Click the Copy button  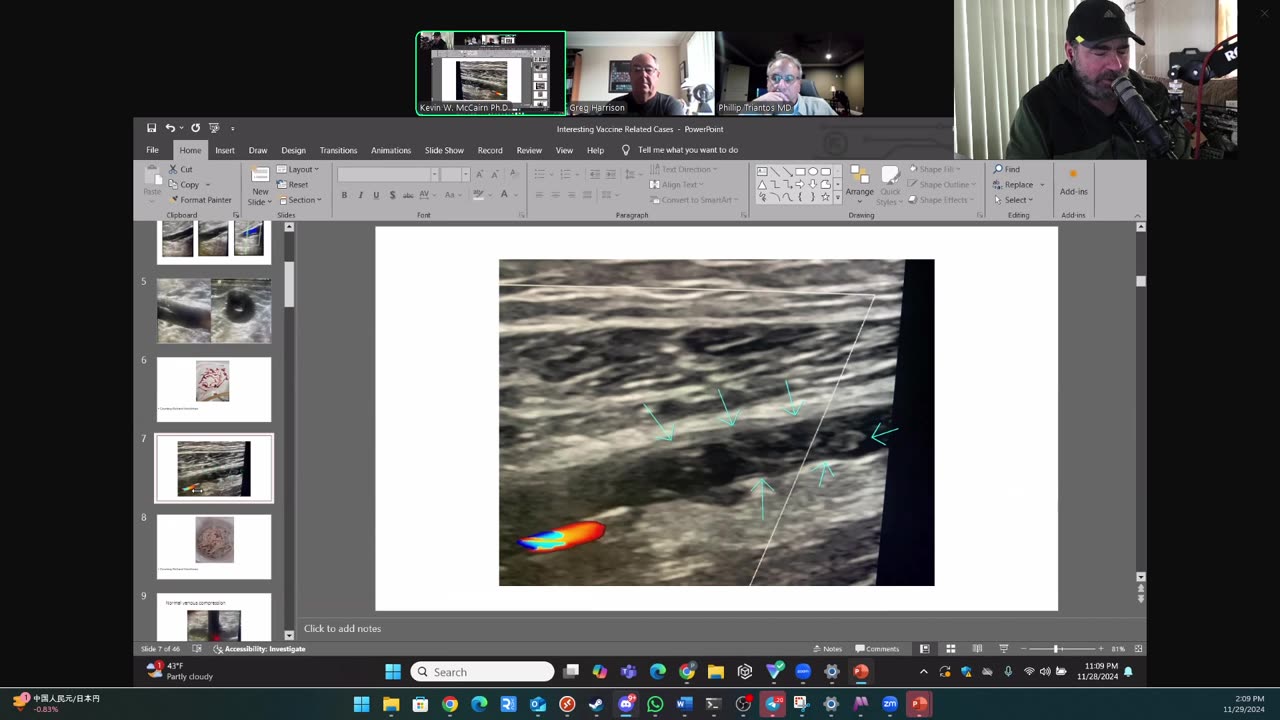(x=184, y=185)
